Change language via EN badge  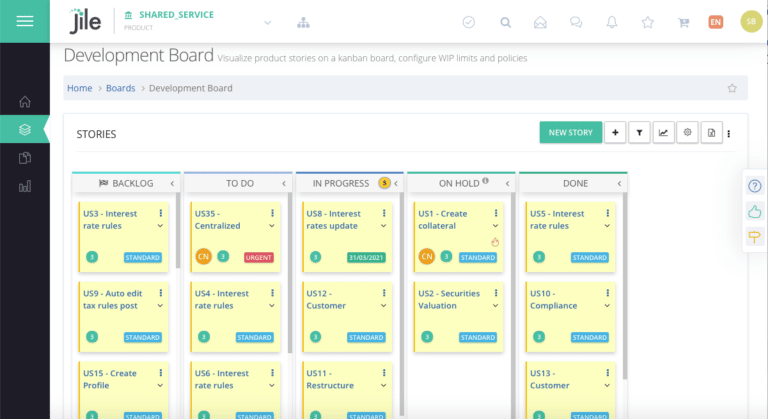716,22
